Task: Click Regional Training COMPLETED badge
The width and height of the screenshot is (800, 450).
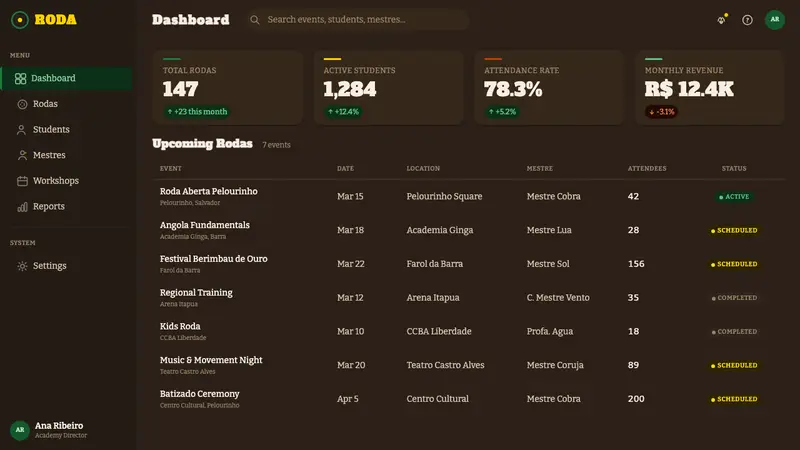Action: click(x=734, y=298)
